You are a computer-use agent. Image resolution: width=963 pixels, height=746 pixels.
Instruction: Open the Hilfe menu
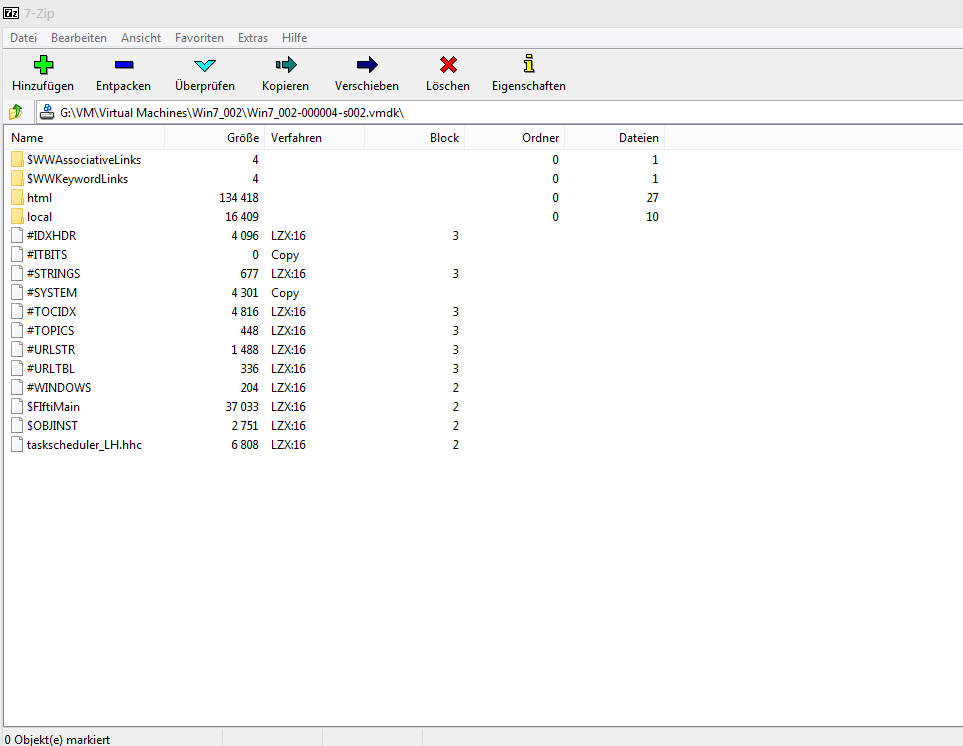click(x=294, y=37)
